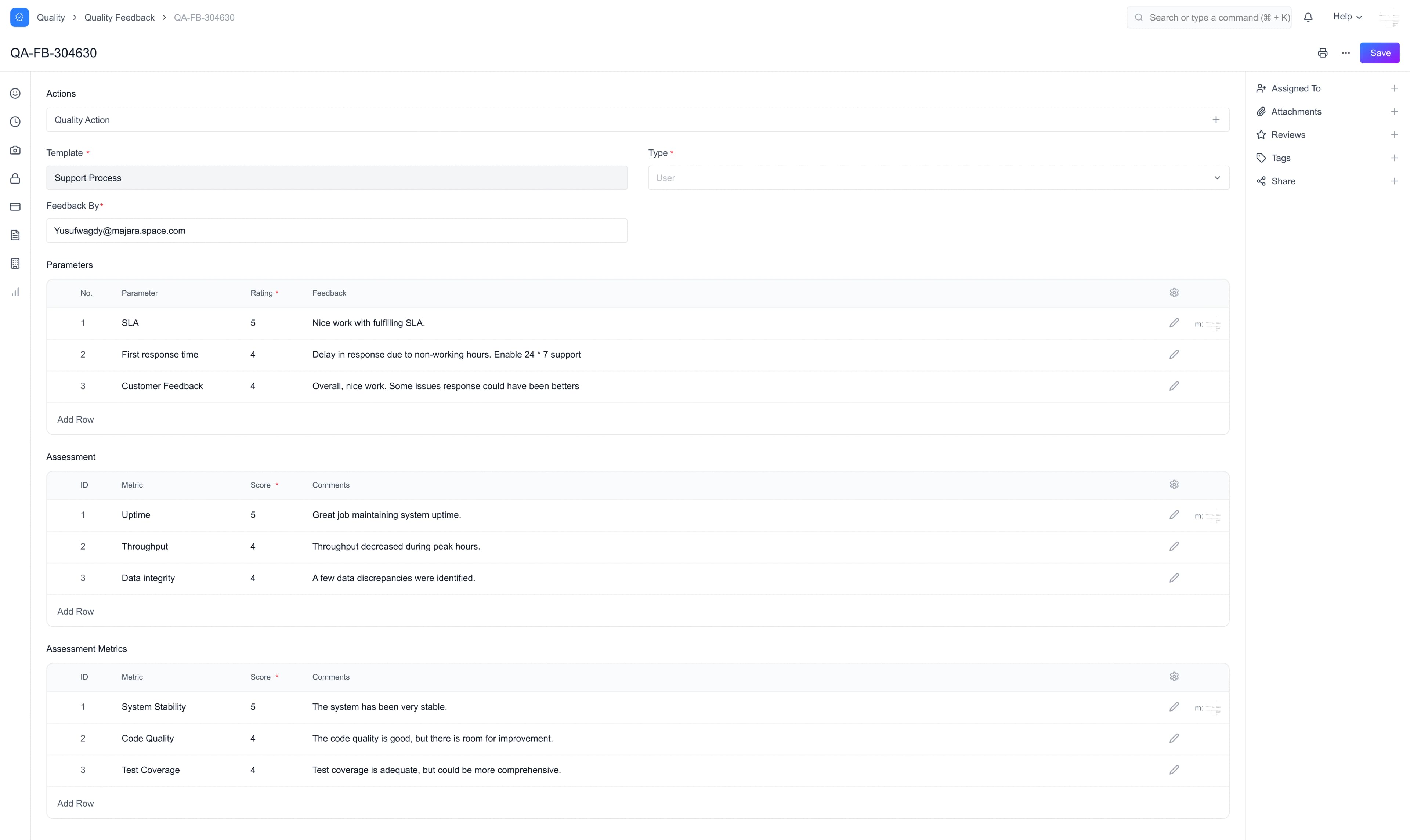
Task: Click the notifications bell icon
Action: (1308, 17)
